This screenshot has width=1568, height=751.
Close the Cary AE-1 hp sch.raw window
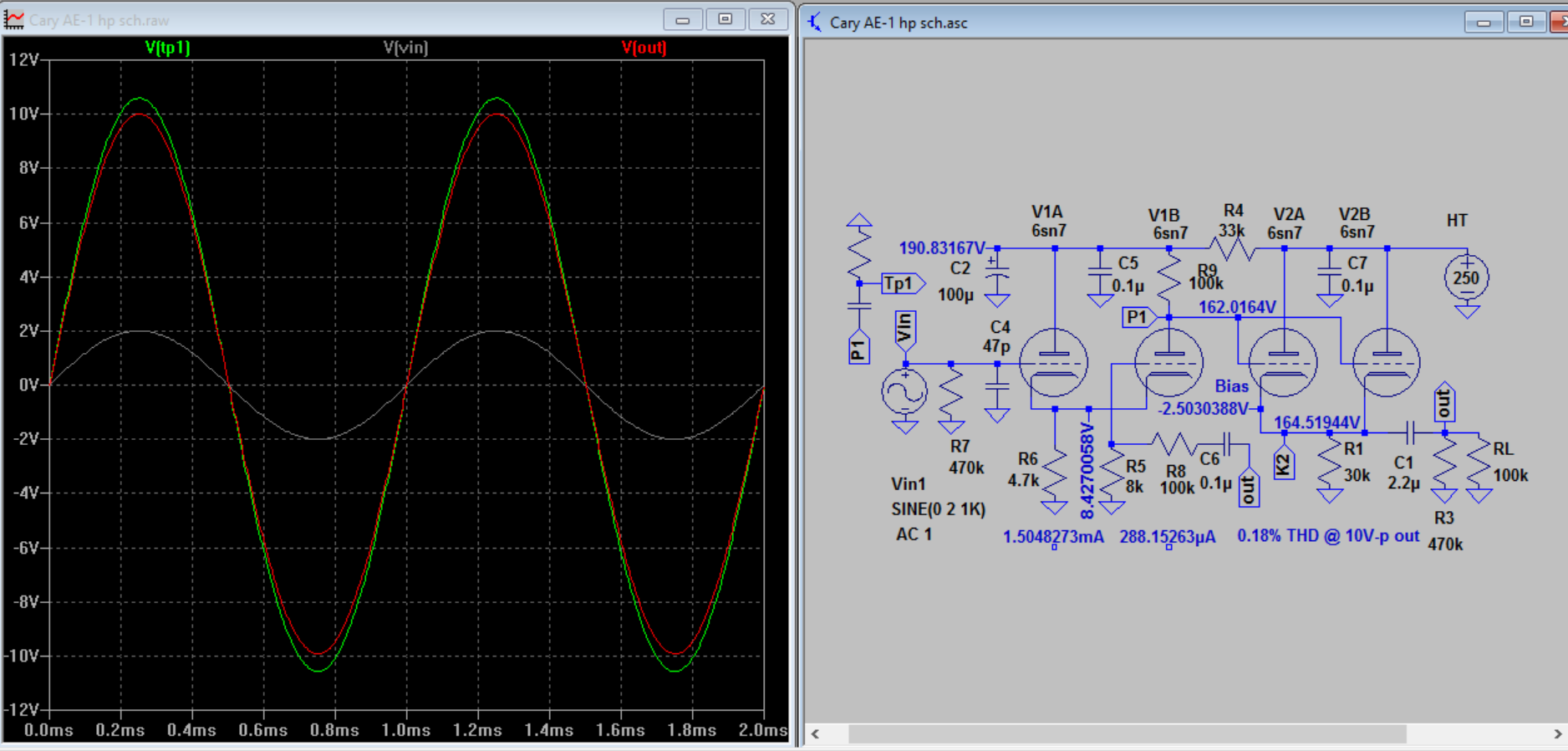pos(768,19)
